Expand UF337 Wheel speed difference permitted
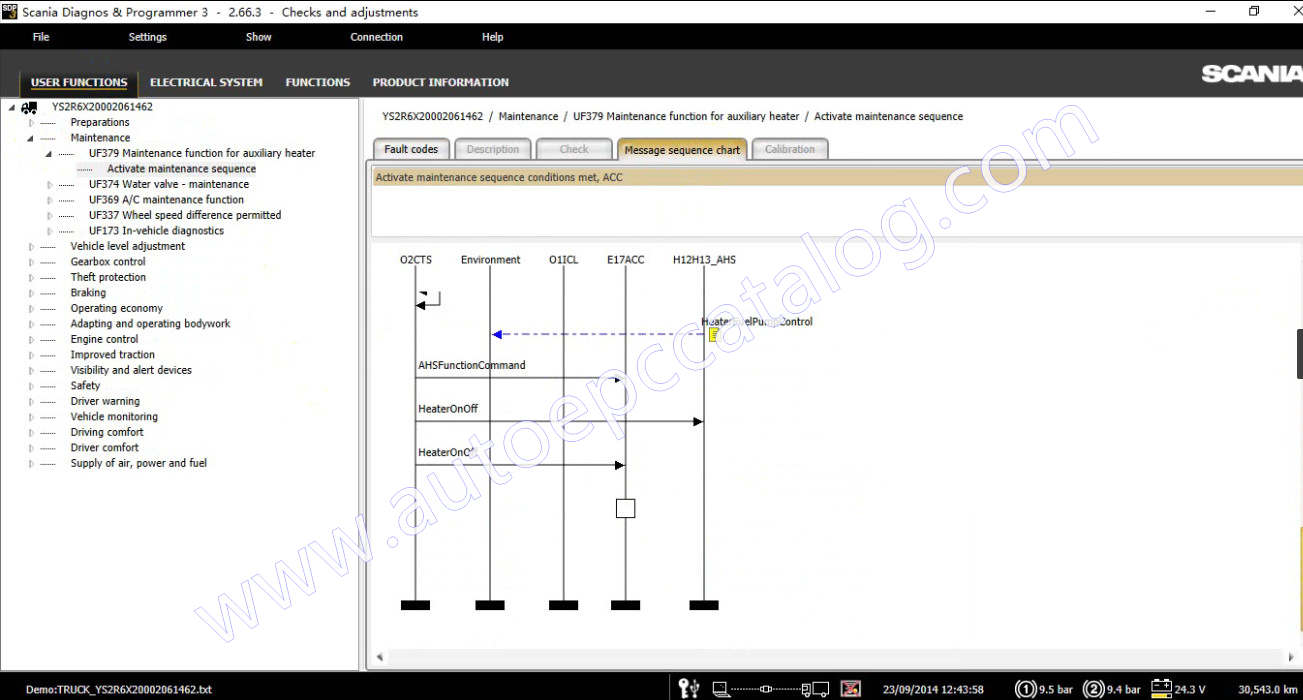The width and height of the screenshot is (1303, 700). click(x=50, y=215)
